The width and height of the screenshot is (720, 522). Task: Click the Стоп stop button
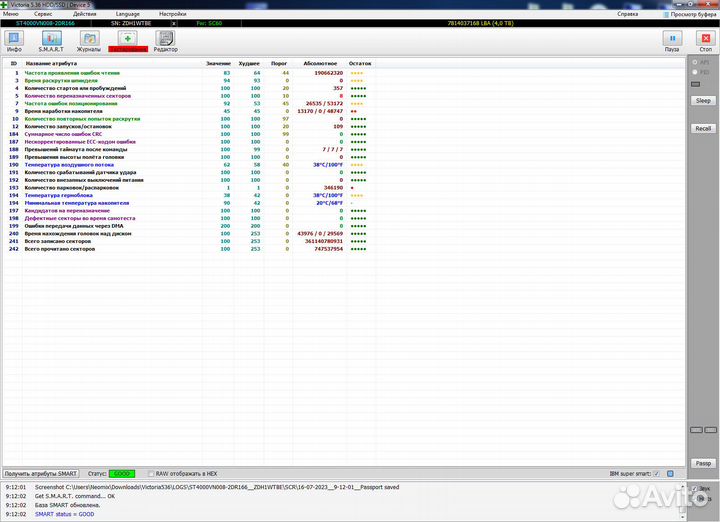[706, 41]
